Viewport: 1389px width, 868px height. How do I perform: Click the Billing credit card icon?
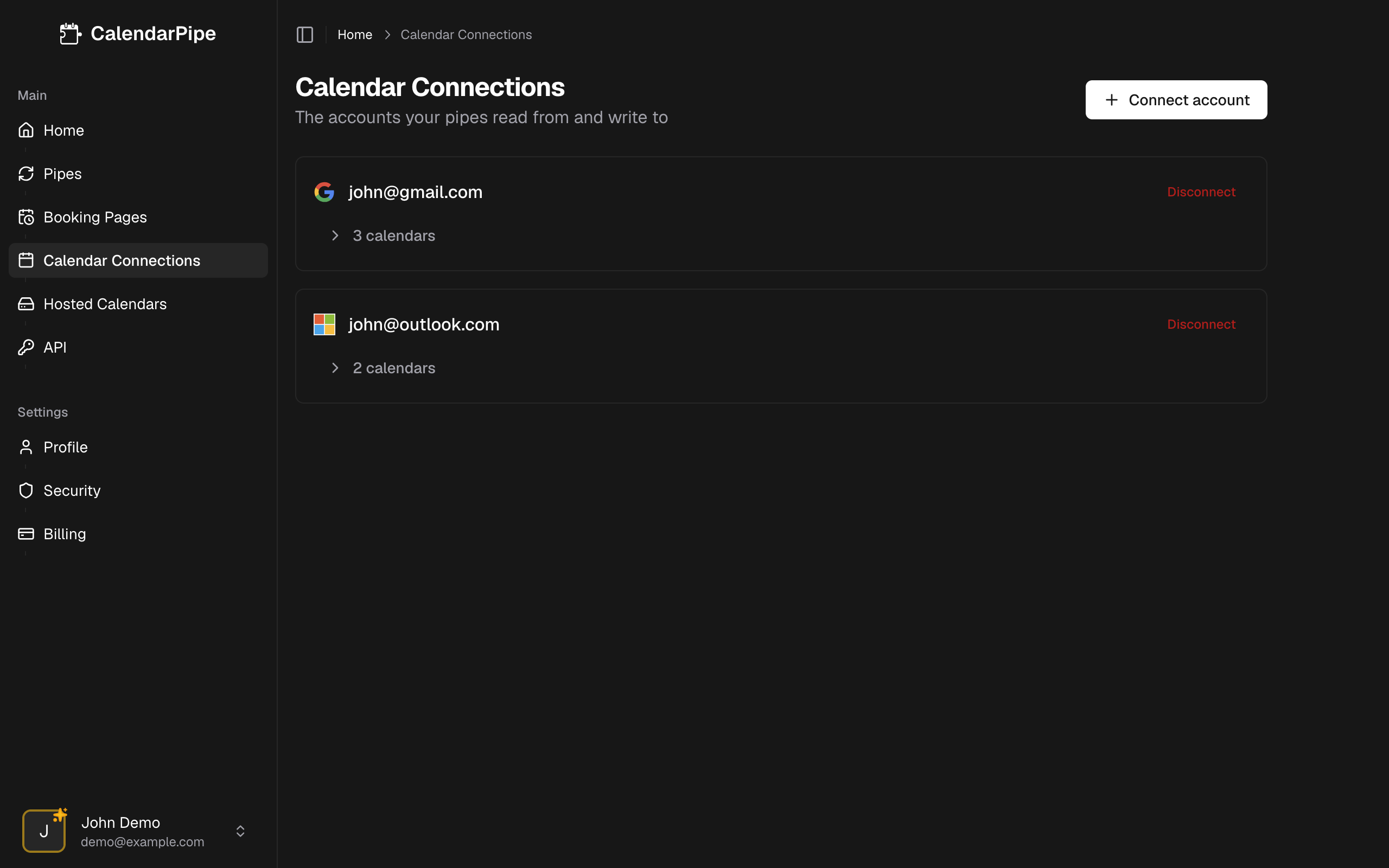point(26,534)
